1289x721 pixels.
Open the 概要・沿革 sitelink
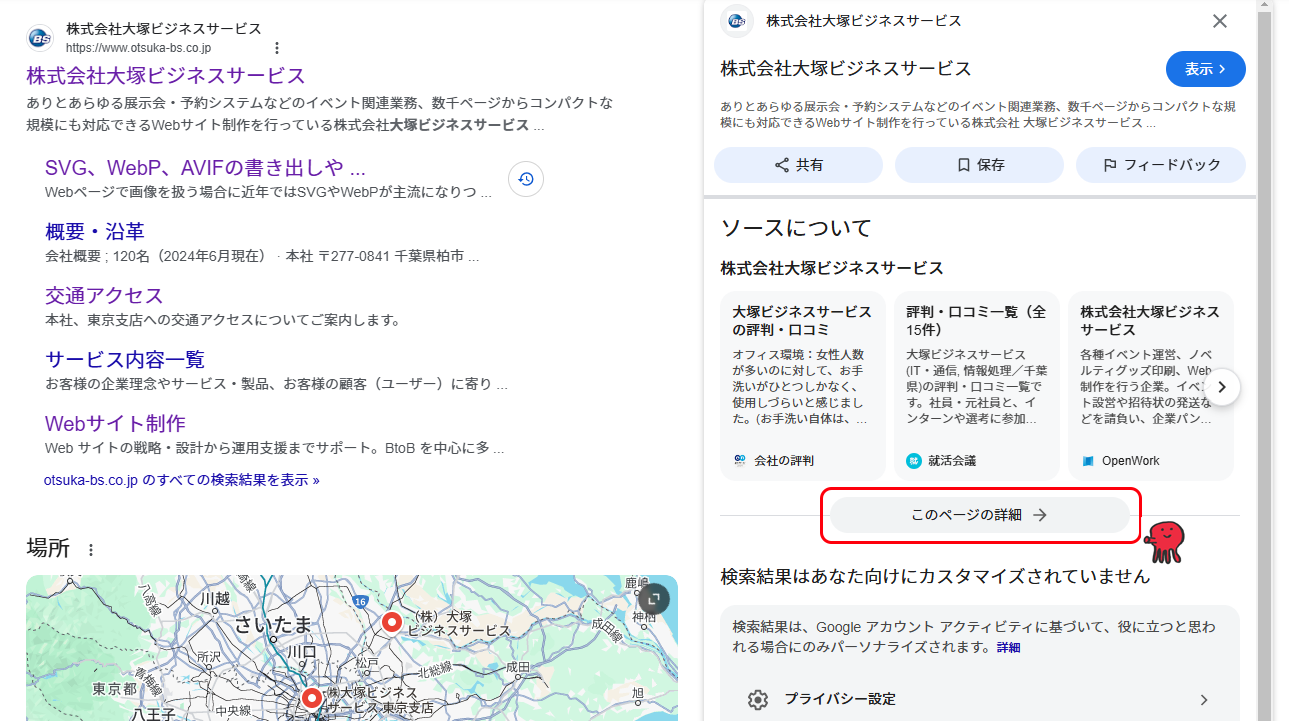95,231
